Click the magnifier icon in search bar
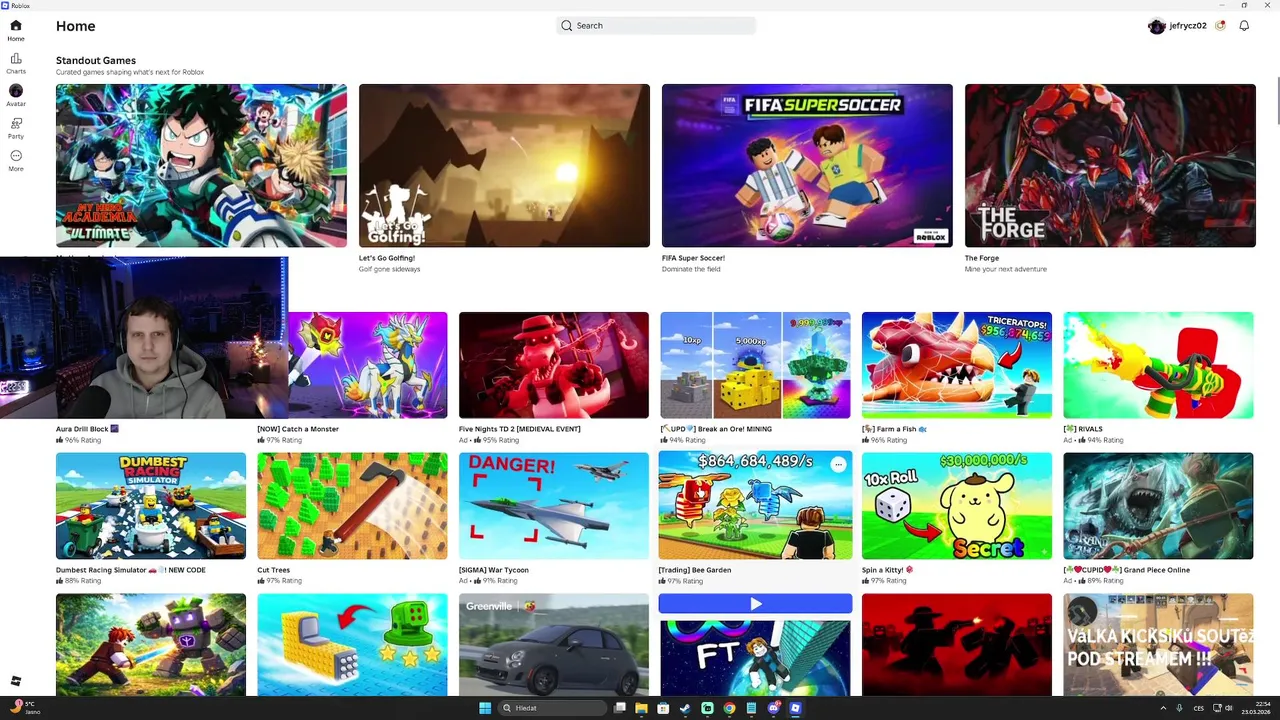Screen dimensions: 1280x720 coord(567,25)
